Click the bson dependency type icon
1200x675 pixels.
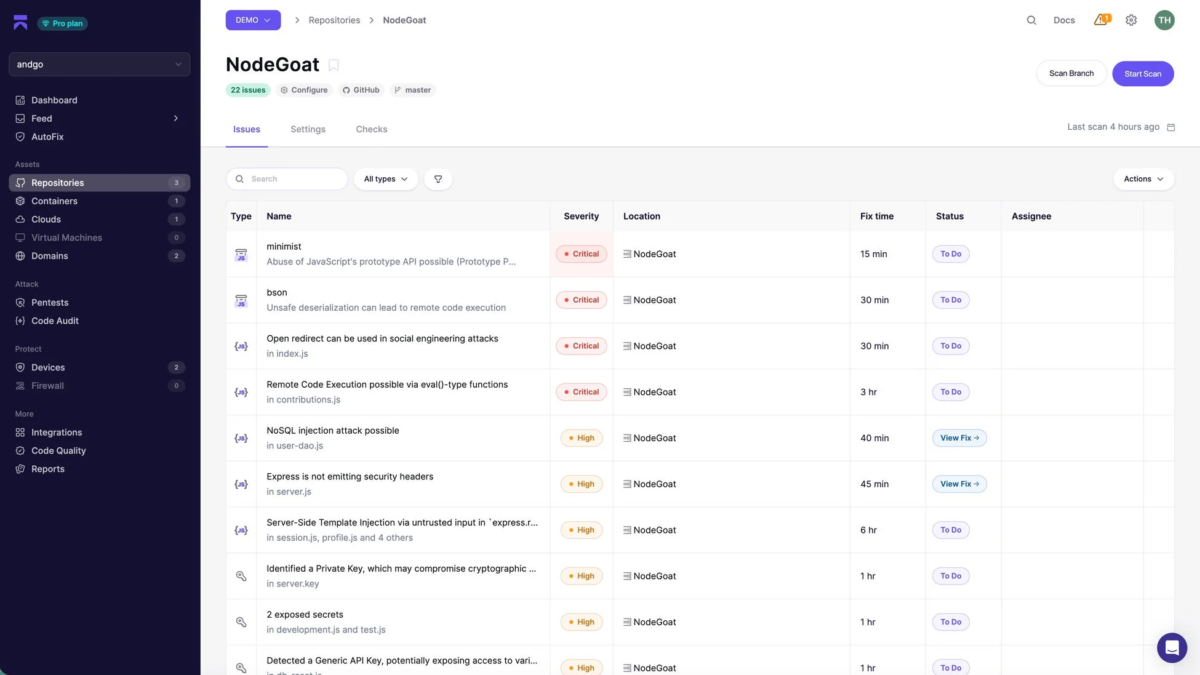(241, 300)
